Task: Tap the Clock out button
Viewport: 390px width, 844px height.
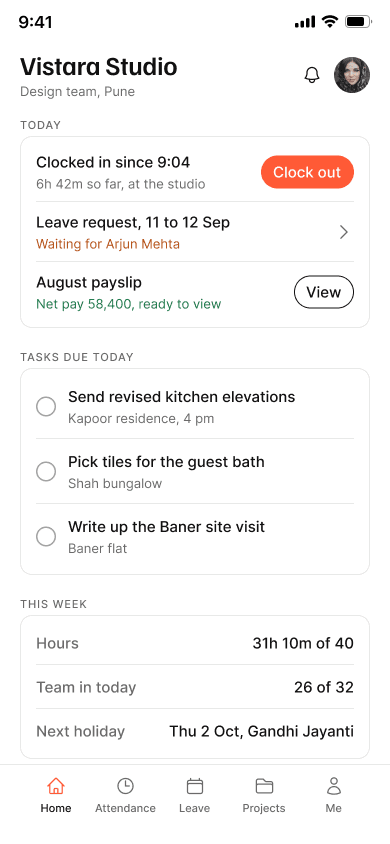Action: pyautogui.click(x=307, y=172)
